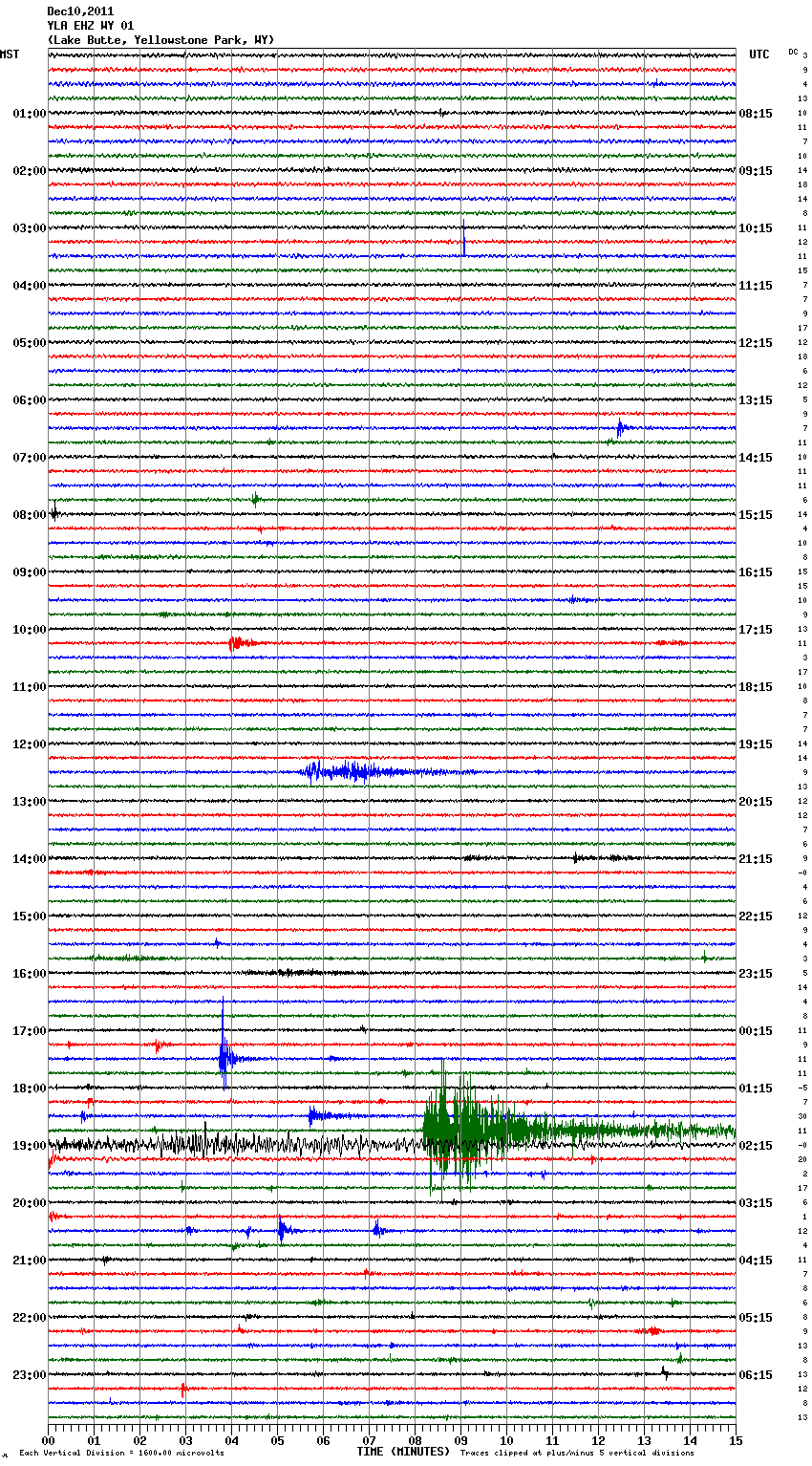Select the 16:00 MST time label
The height and width of the screenshot is (1466, 812).
coord(30,974)
